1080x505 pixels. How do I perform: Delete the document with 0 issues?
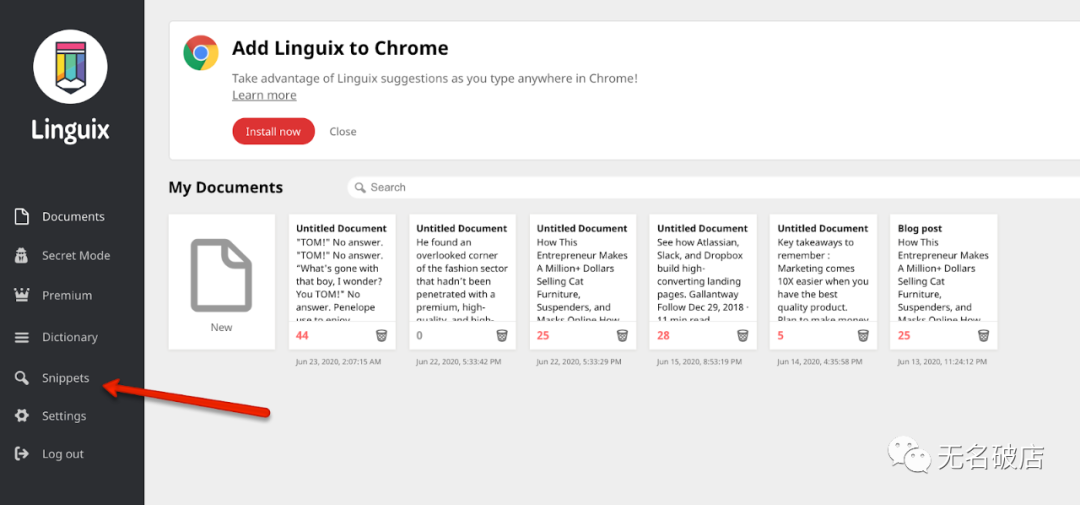tap(502, 336)
